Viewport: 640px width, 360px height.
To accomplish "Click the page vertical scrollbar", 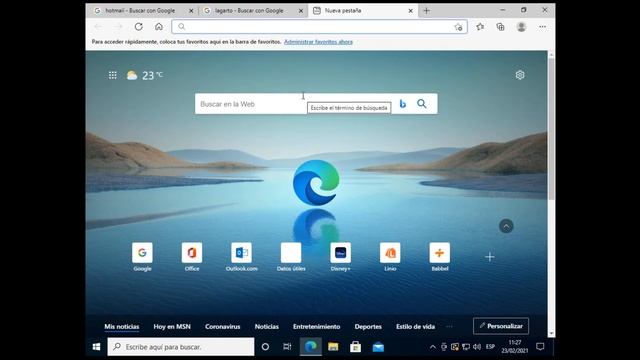I will (x=551, y=129).
